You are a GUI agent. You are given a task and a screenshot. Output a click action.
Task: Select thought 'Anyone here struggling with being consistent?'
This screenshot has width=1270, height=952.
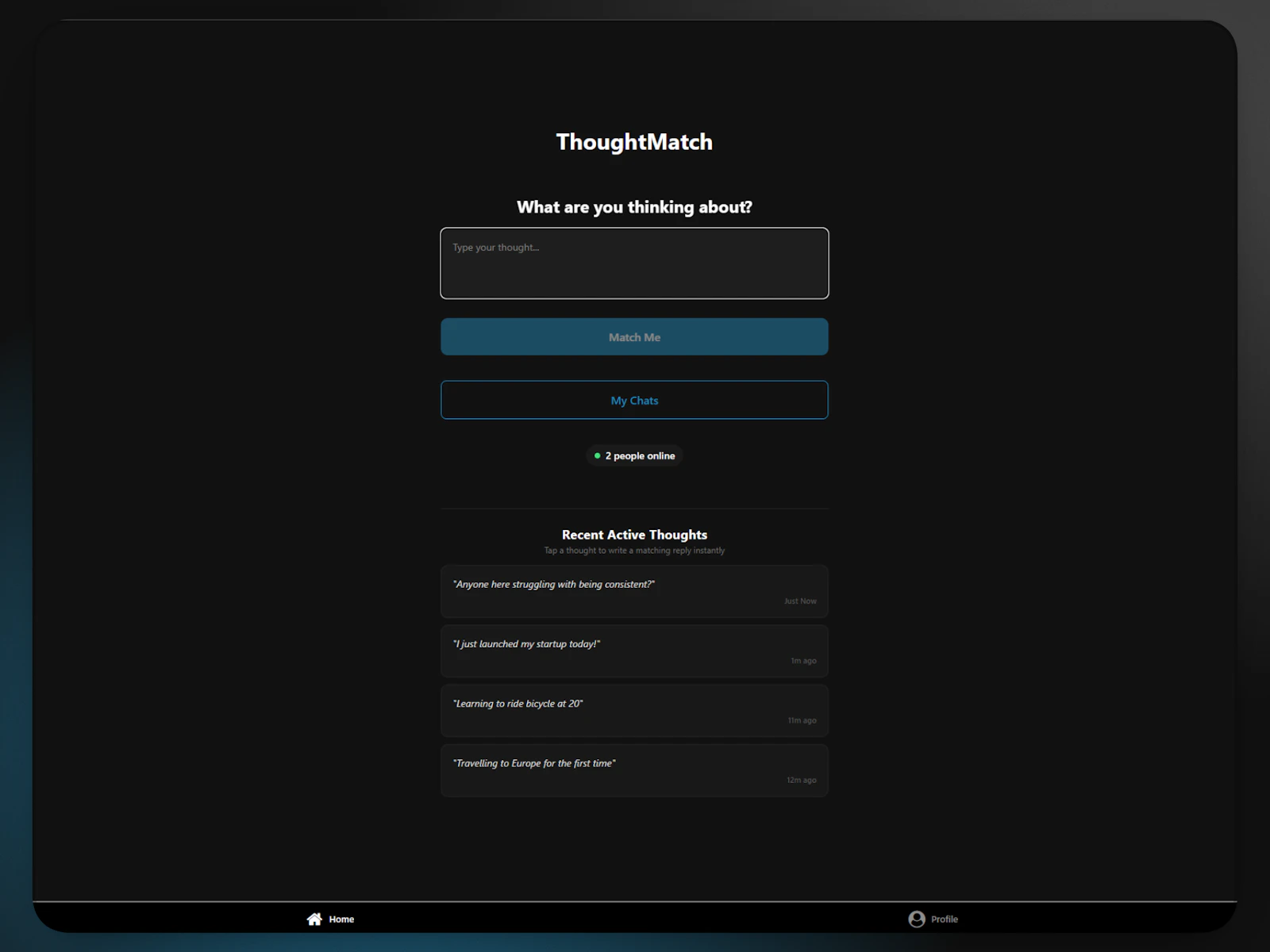coord(634,591)
